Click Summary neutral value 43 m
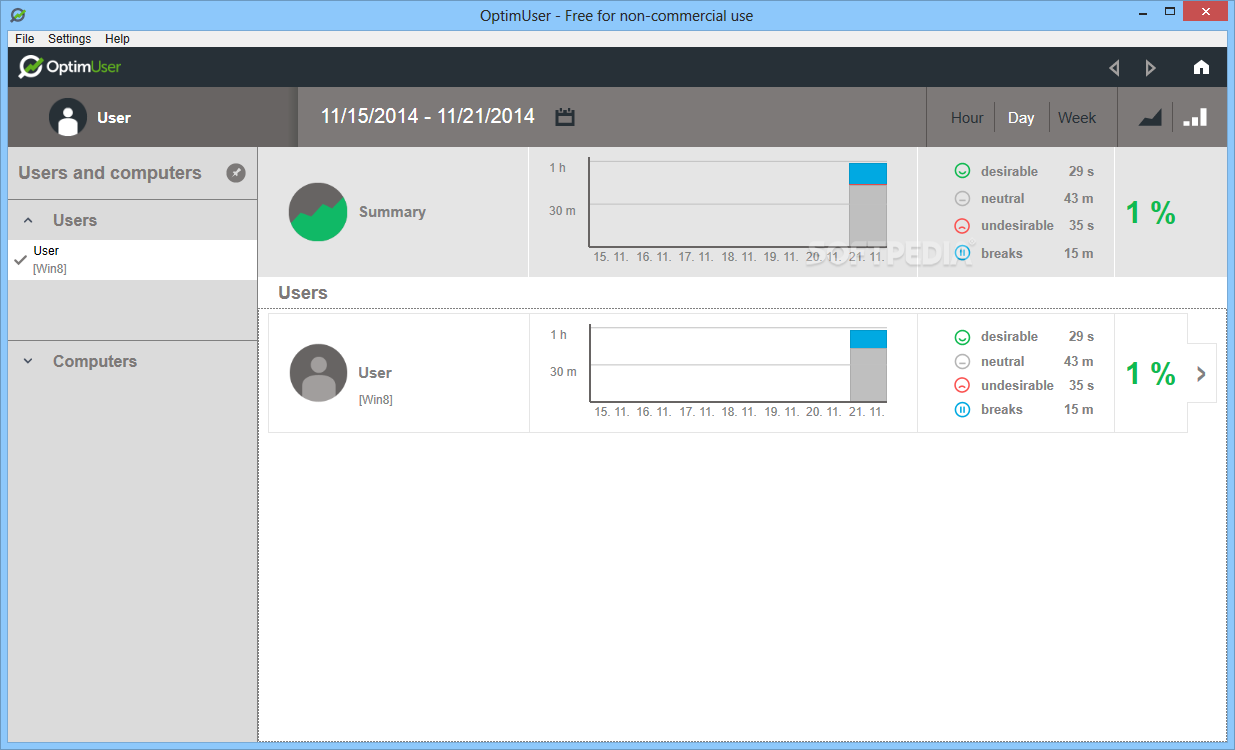The height and width of the screenshot is (750, 1235). coord(1079,198)
